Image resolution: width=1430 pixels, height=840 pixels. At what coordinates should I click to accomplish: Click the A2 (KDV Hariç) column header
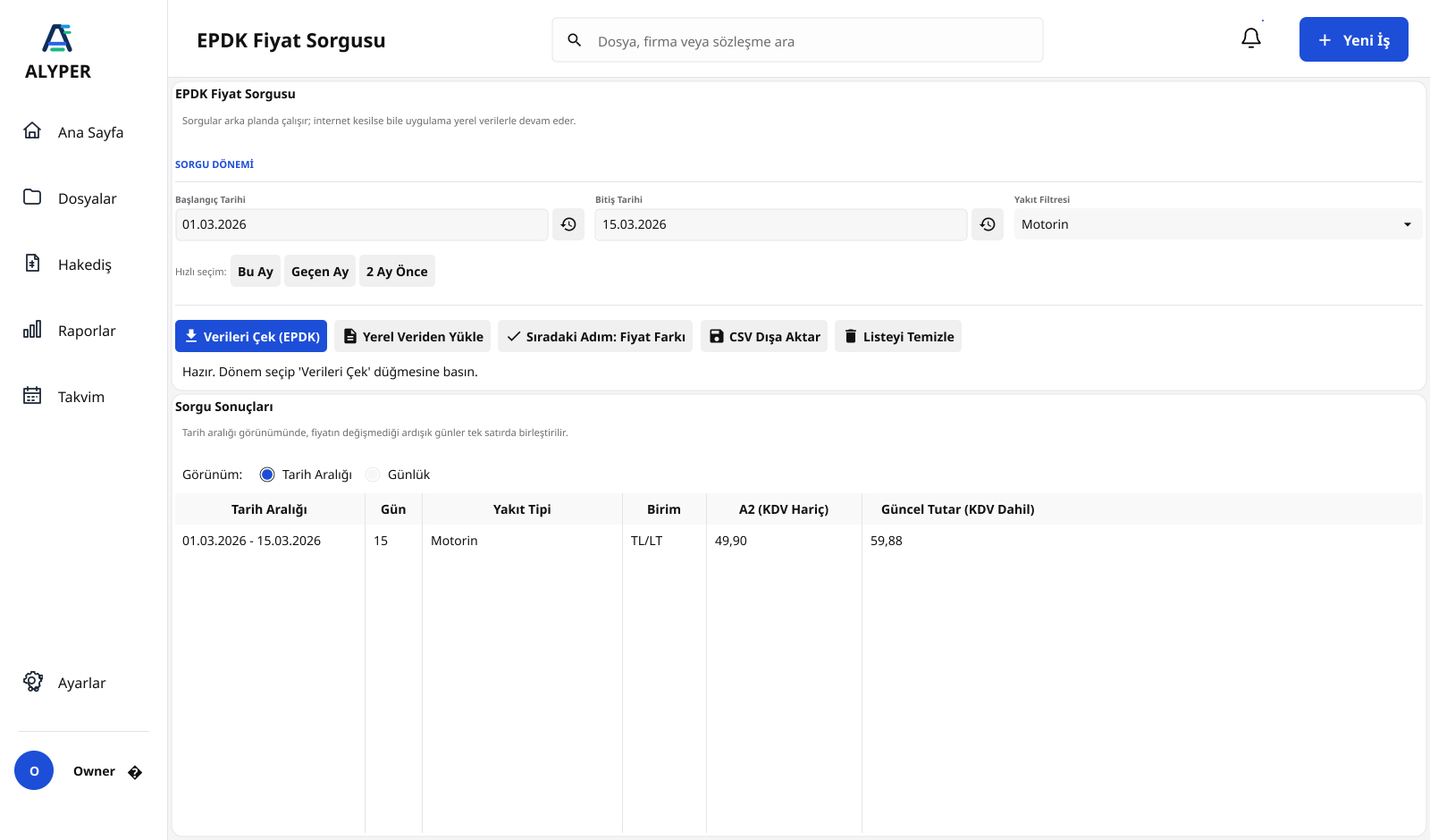click(784, 508)
